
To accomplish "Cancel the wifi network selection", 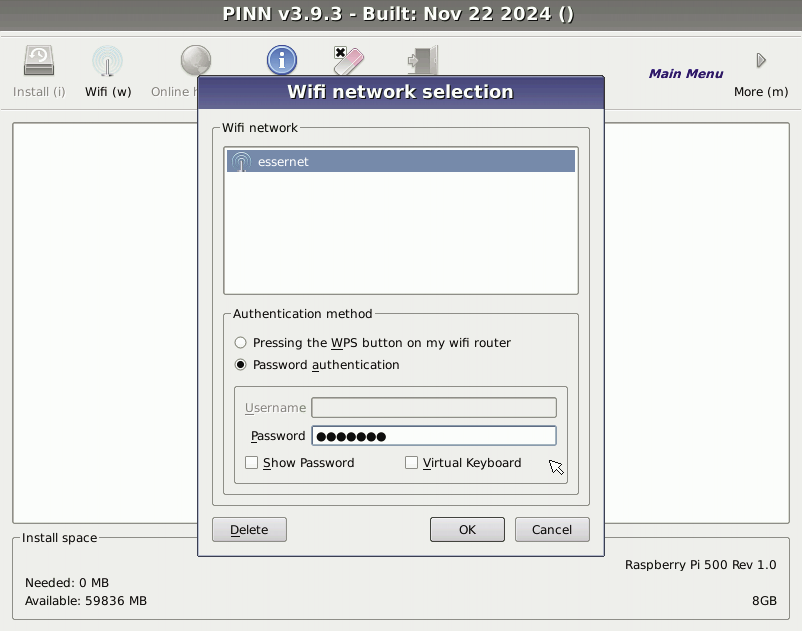I will point(551,529).
